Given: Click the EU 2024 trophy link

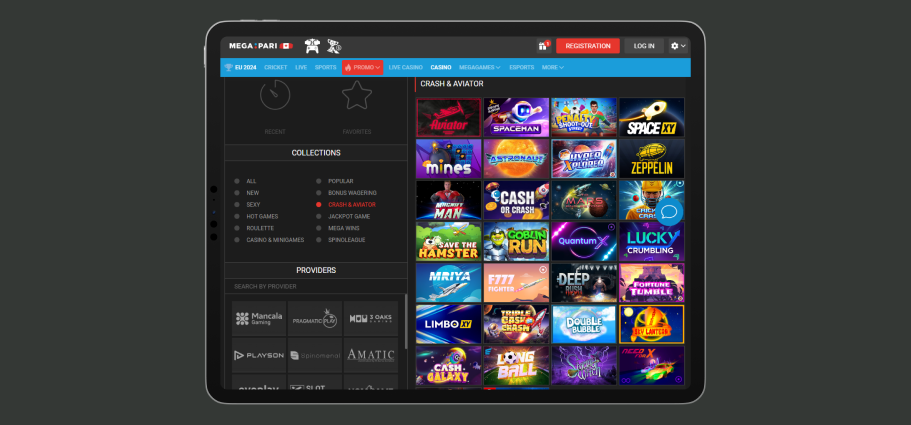Looking at the screenshot, I should tap(241, 67).
